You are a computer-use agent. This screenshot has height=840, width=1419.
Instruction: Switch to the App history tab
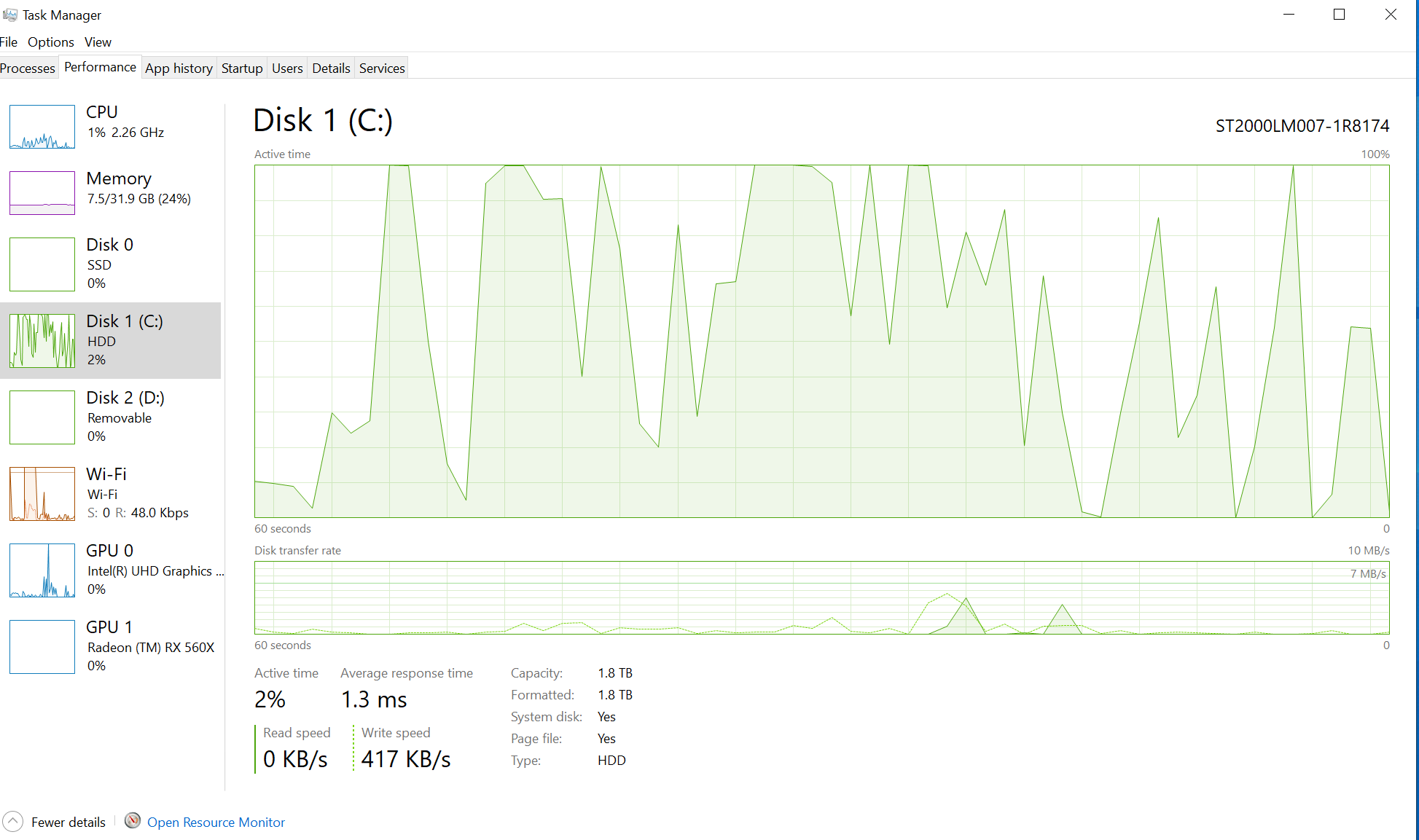[179, 68]
